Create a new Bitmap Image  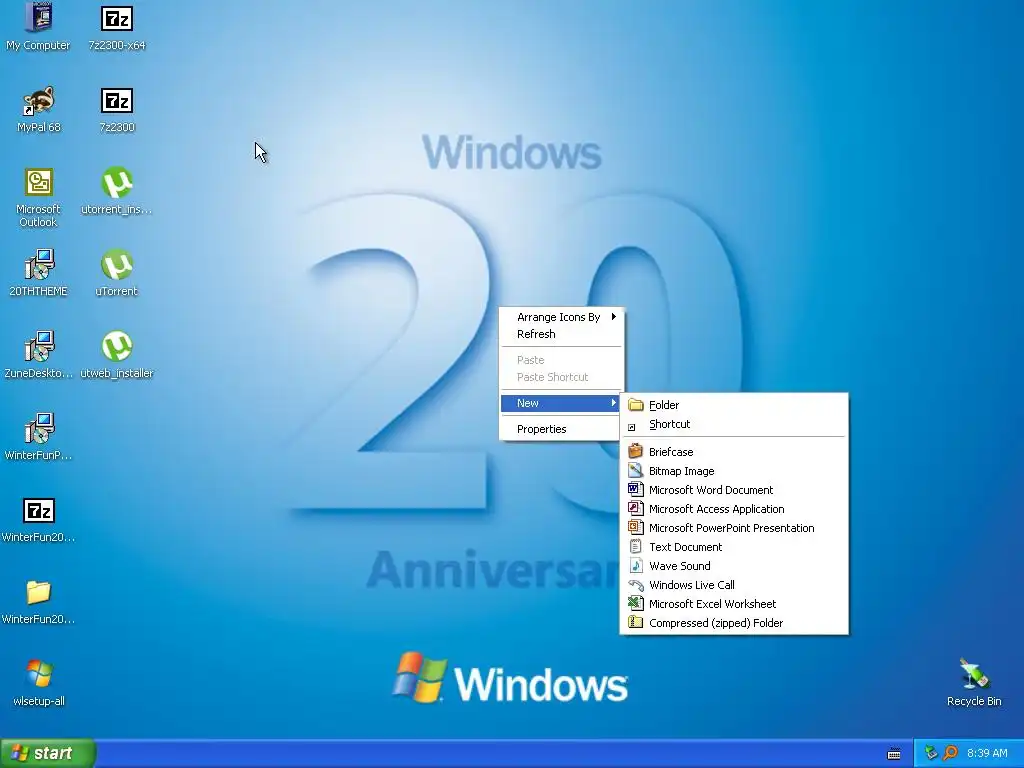click(x=734, y=471)
